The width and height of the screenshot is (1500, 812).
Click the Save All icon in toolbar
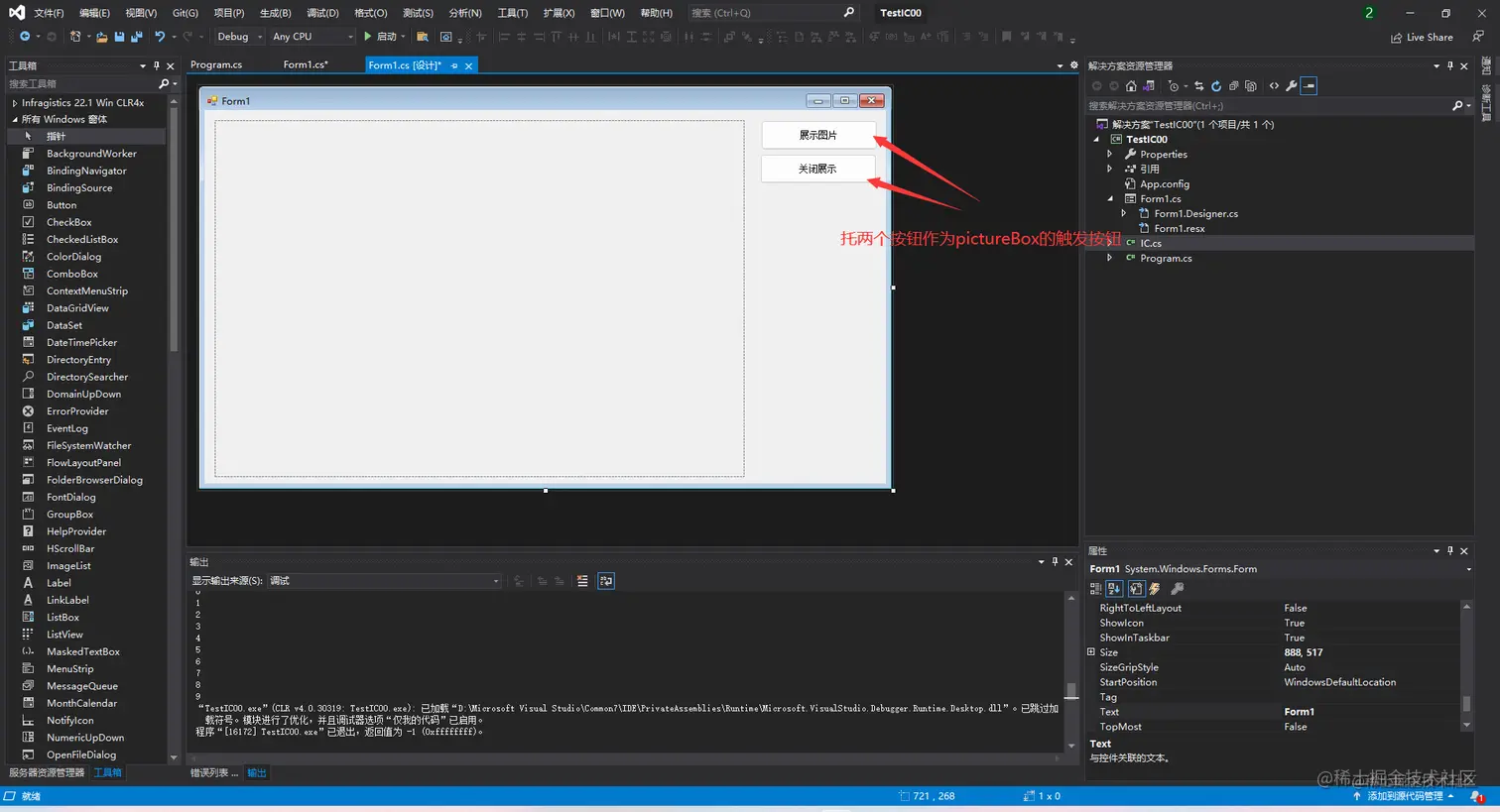tap(136, 37)
